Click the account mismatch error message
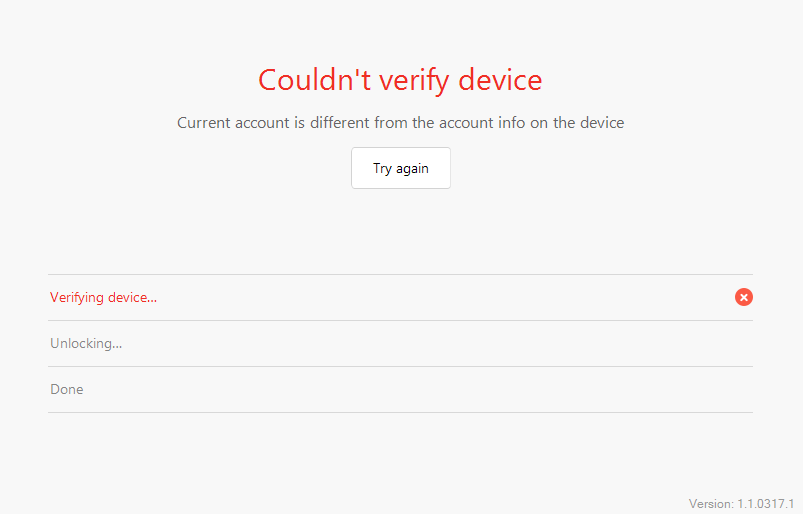The height and width of the screenshot is (514, 803). click(x=400, y=123)
